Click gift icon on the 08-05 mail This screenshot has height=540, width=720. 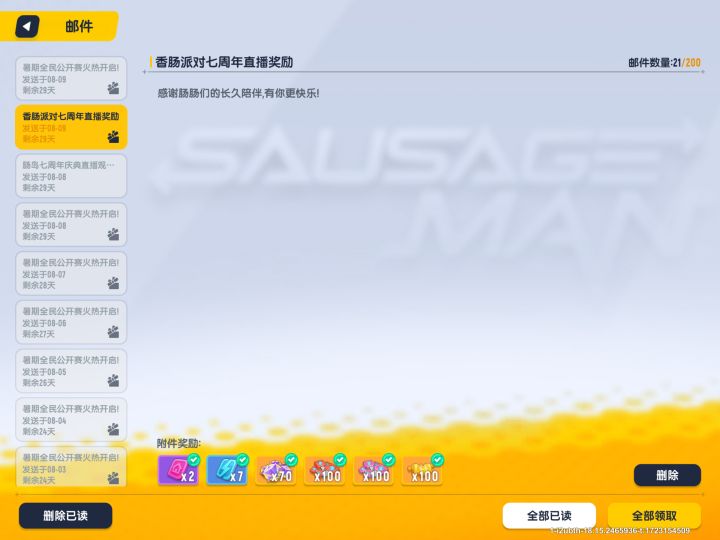(113, 380)
